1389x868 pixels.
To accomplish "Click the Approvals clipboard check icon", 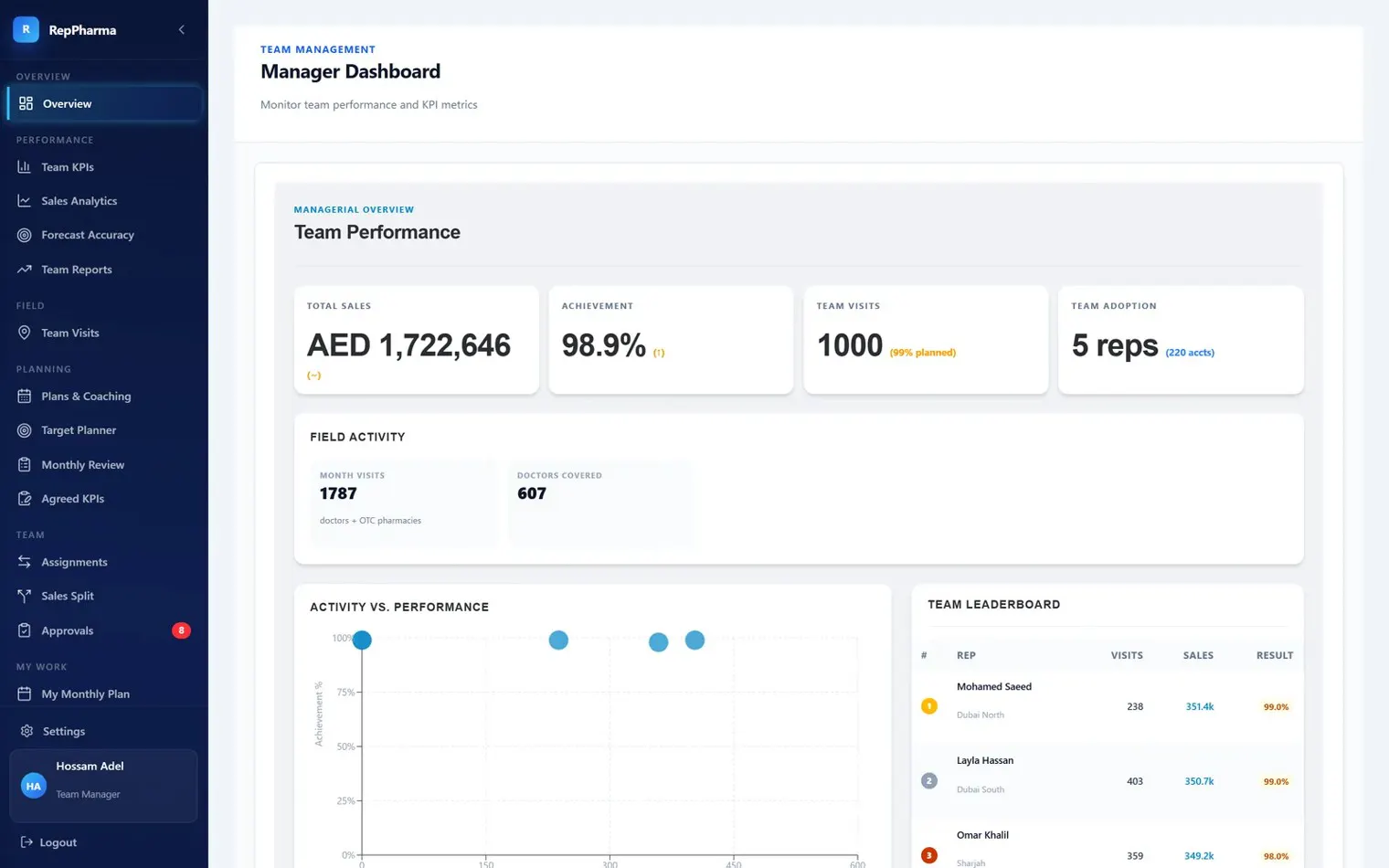I will [x=25, y=630].
